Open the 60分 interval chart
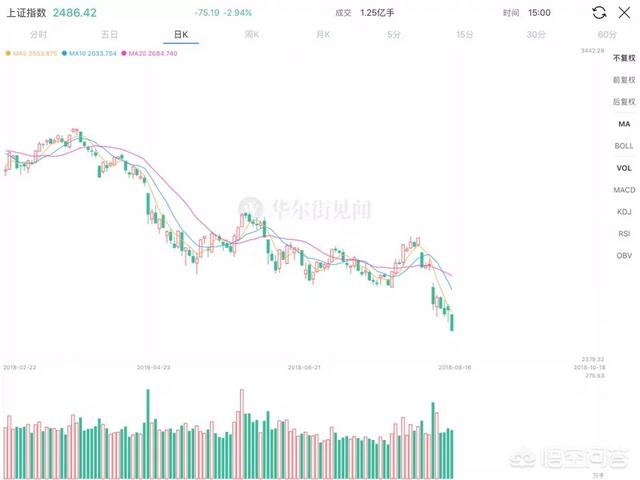Screen dimensions: 640x480 click(607, 34)
